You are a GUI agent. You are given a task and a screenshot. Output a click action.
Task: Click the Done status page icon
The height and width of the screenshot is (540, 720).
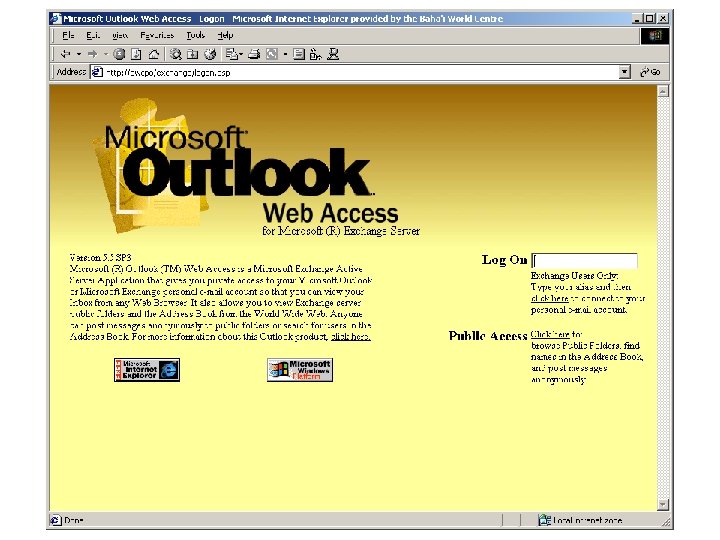[56, 520]
